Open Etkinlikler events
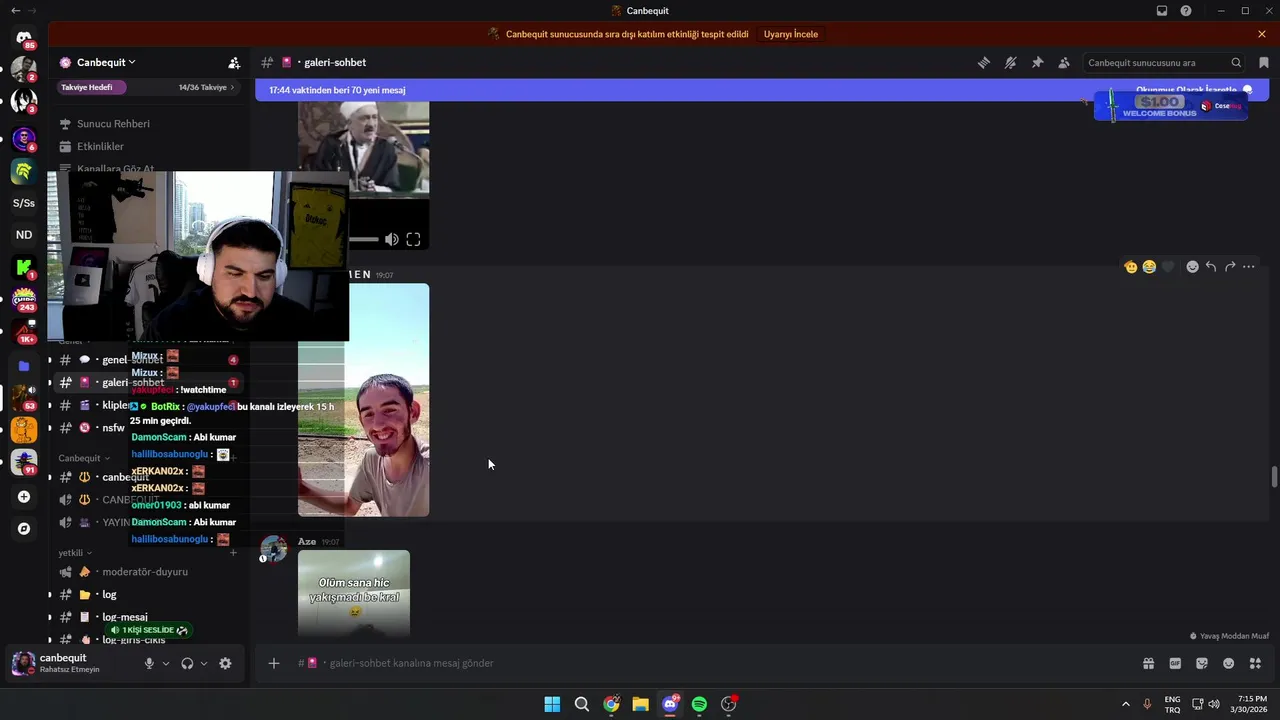Screen dimensions: 1280x720 point(100,147)
